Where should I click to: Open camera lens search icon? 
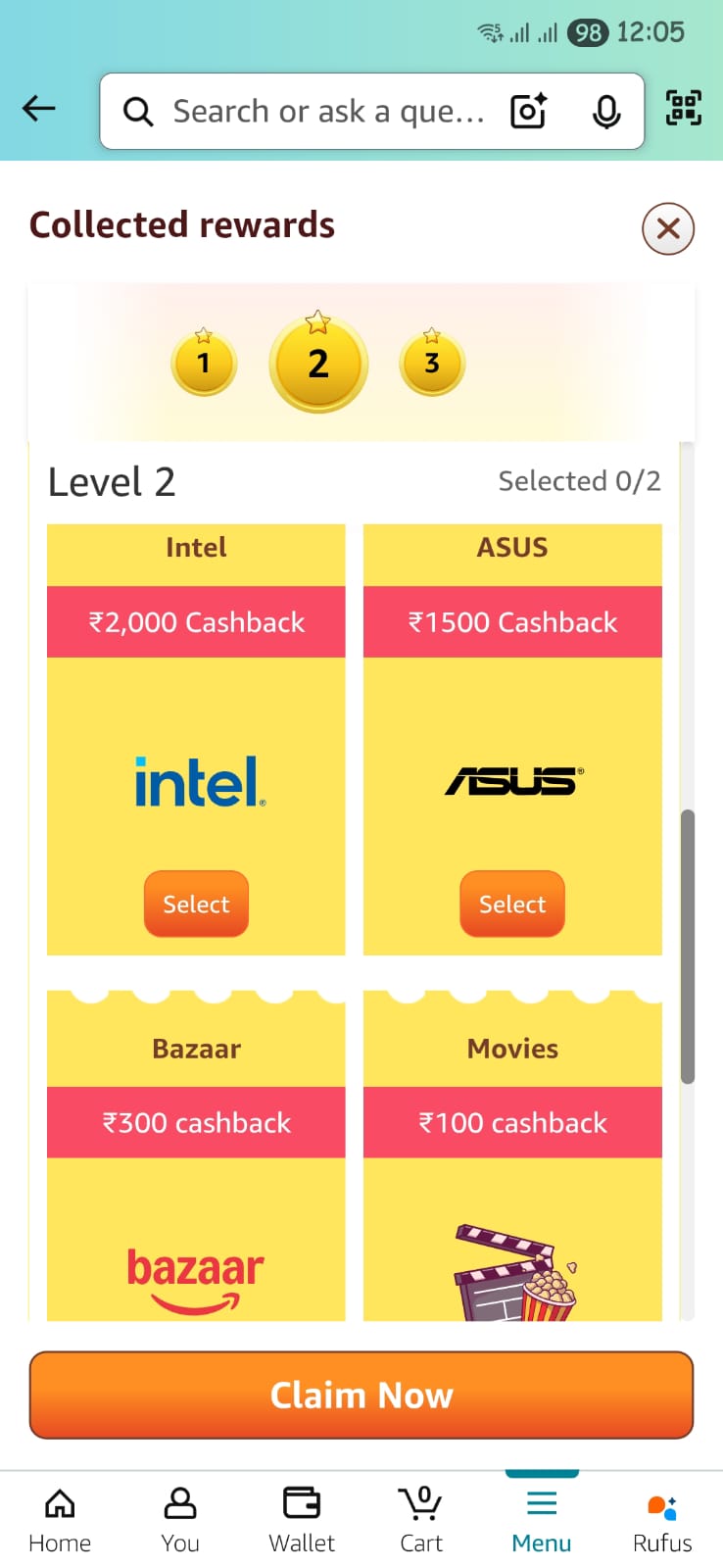pos(528,112)
